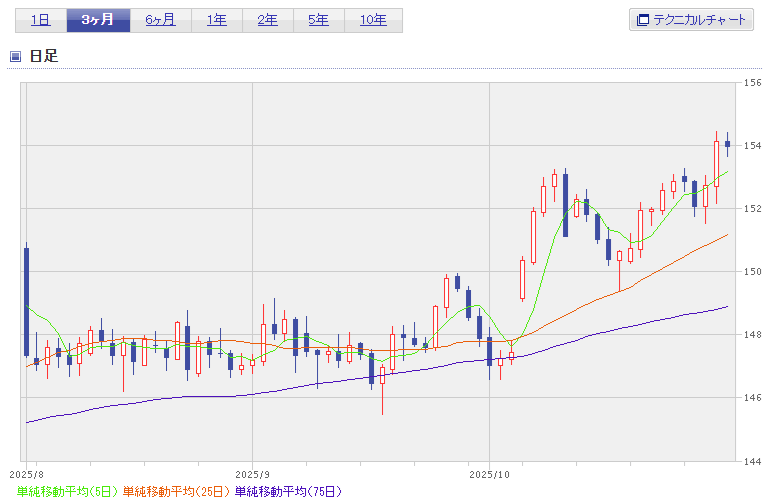Switch chart range to 1年
773x503 pixels.
[216, 20]
